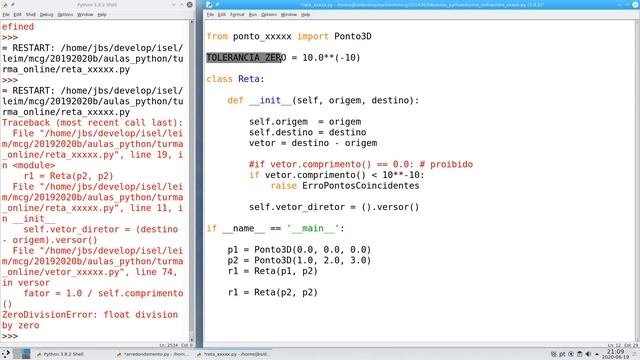Open Options menu in Python Shell window
Image resolution: width=640 pixels, height=360 pixels.
point(65,15)
